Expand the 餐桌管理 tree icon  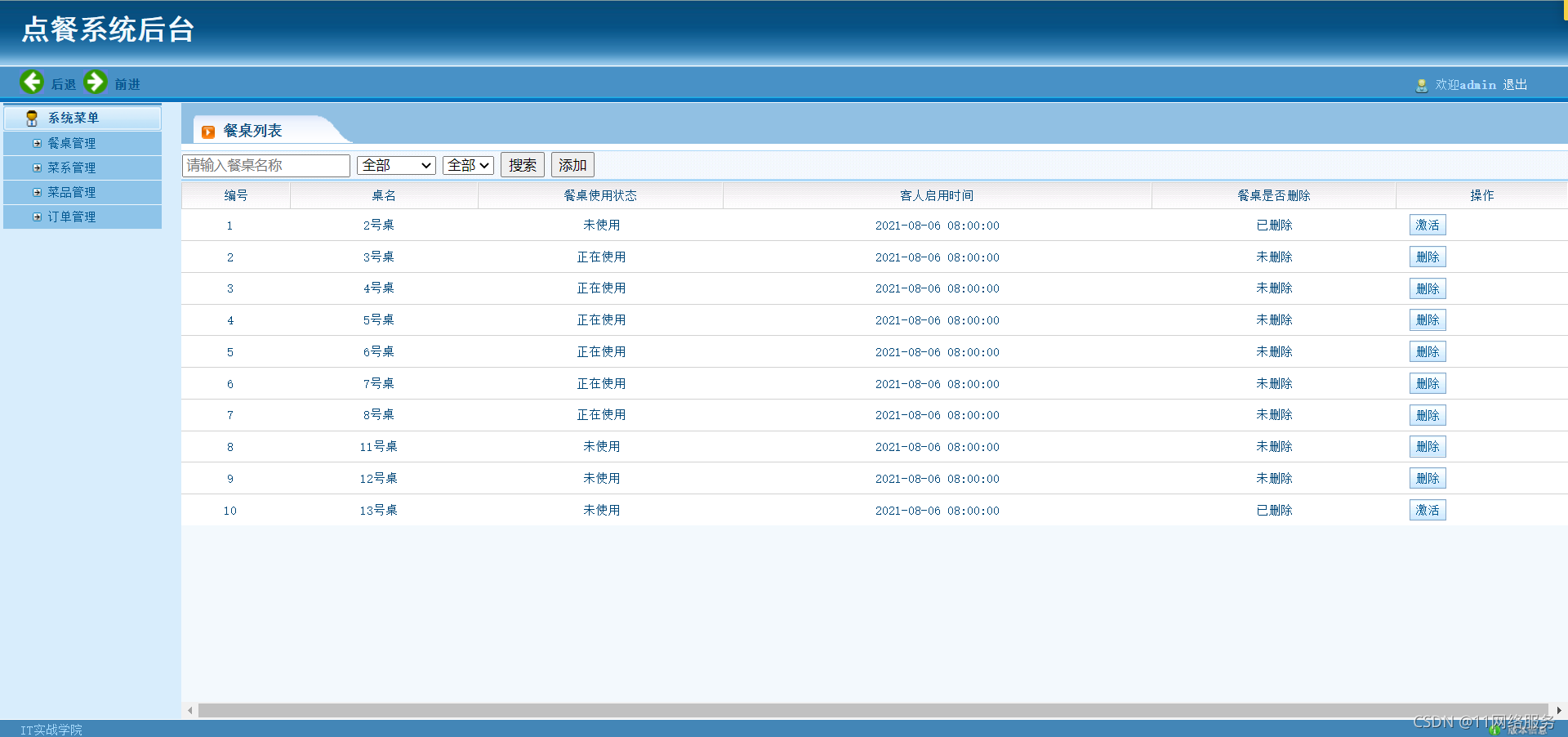(37, 143)
